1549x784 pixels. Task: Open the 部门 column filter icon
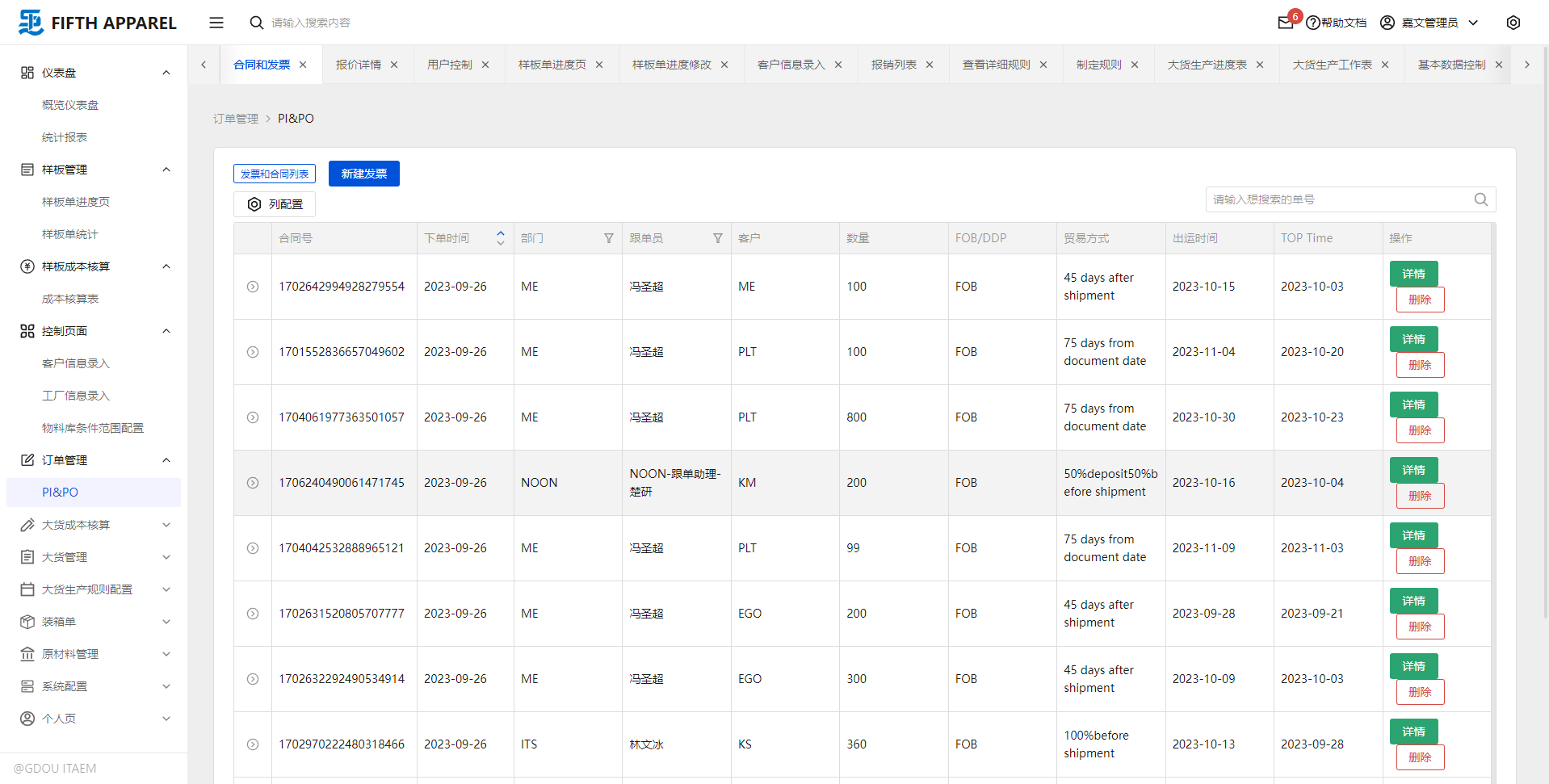coord(609,238)
